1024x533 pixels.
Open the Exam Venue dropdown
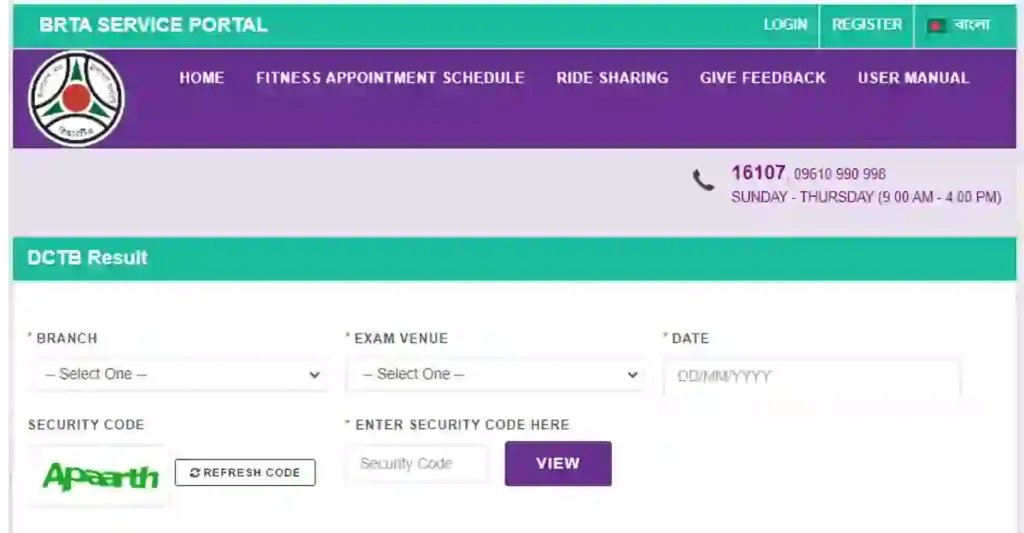pyautogui.click(x=495, y=374)
